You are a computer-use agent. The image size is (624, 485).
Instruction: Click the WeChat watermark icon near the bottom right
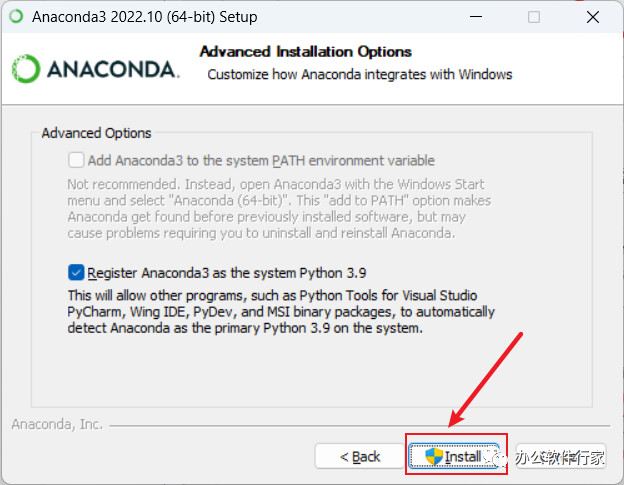[498, 458]
